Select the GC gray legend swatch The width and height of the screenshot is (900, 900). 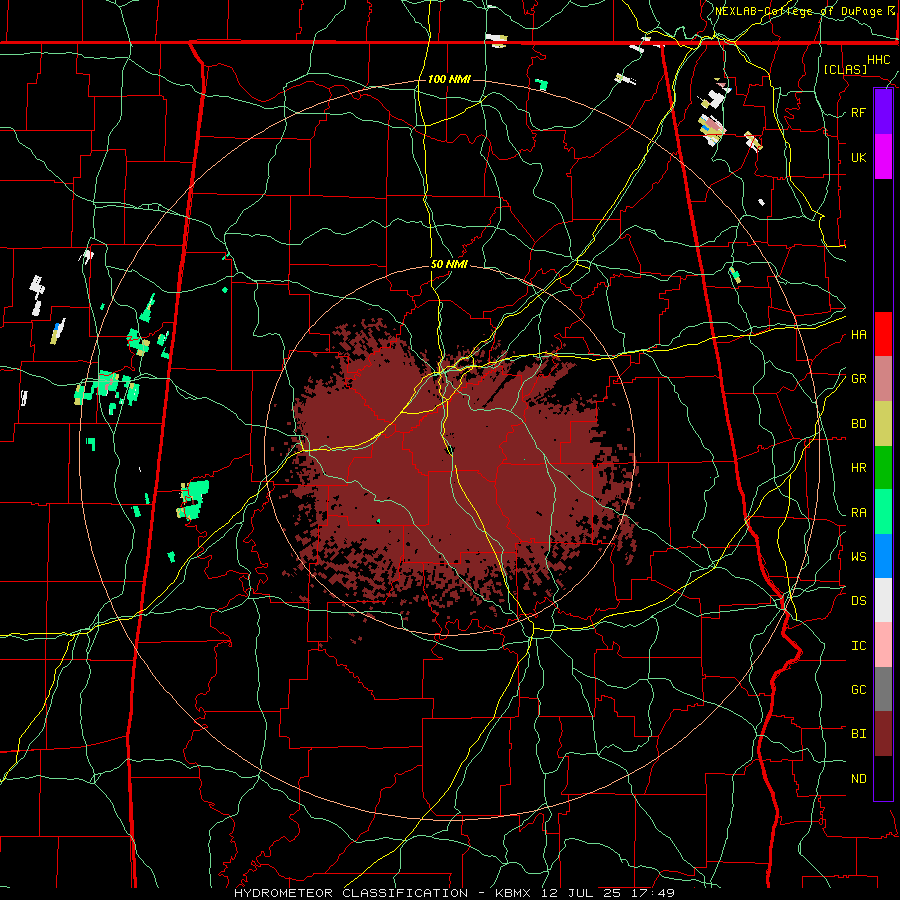[883, 689]
